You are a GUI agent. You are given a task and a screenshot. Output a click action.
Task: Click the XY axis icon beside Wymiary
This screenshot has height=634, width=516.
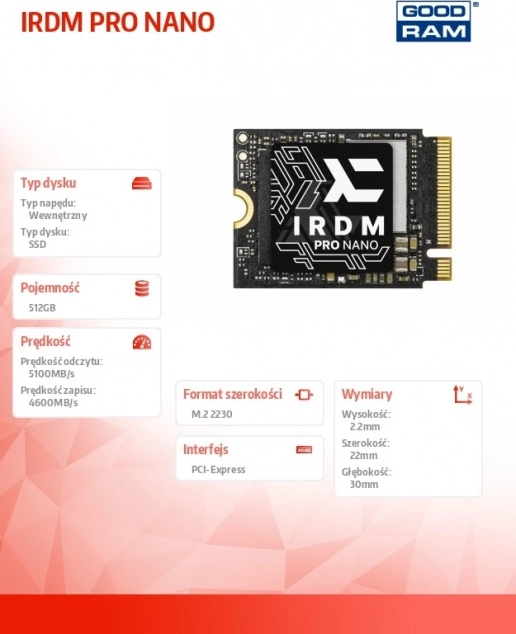(x=463, y=395)
